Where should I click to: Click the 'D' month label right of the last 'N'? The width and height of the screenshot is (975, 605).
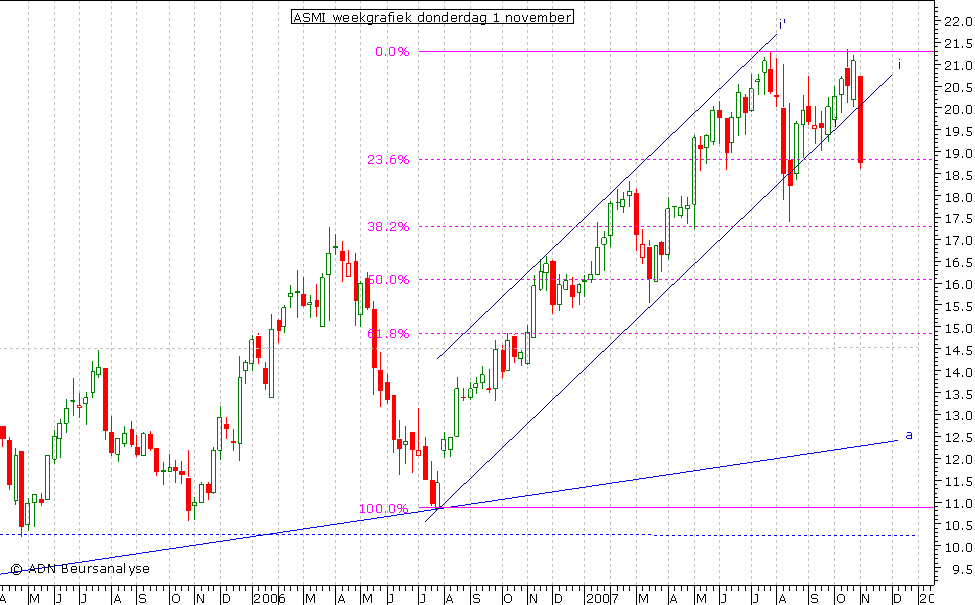pyautogui.click(x=897, y=599)
